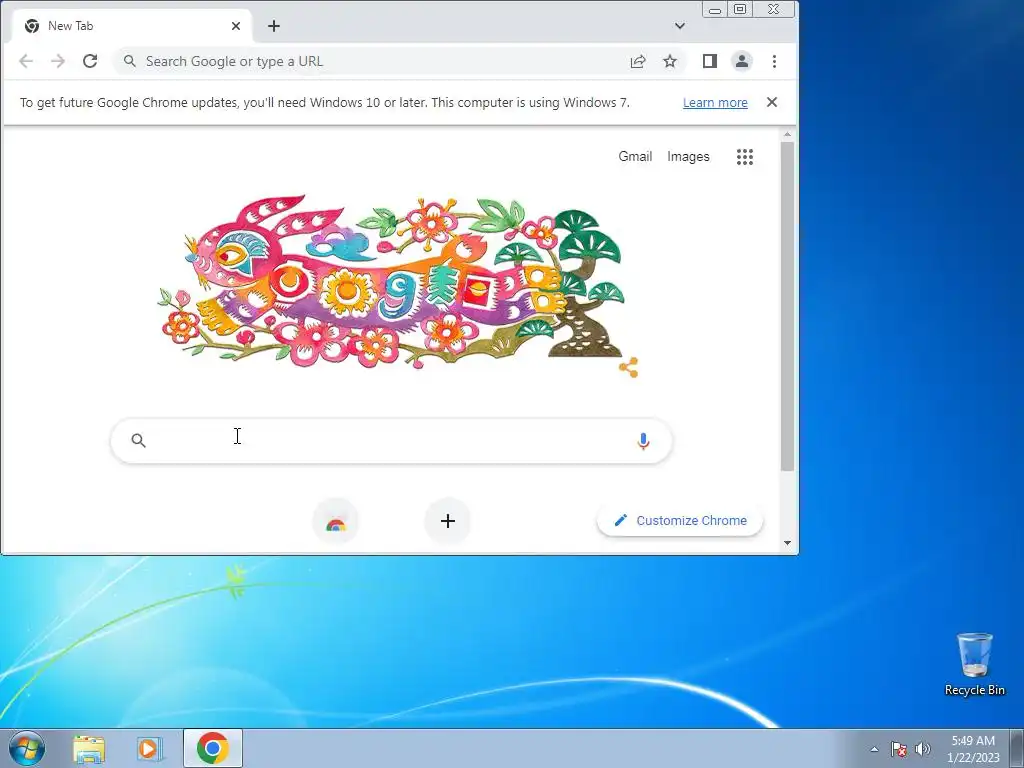Minimize the Chrome window
Screen dimensions: 1024x768
(715, 9)
